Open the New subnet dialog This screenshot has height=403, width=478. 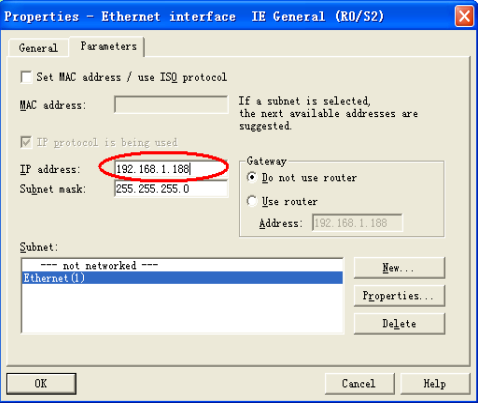tap(399, 268)
